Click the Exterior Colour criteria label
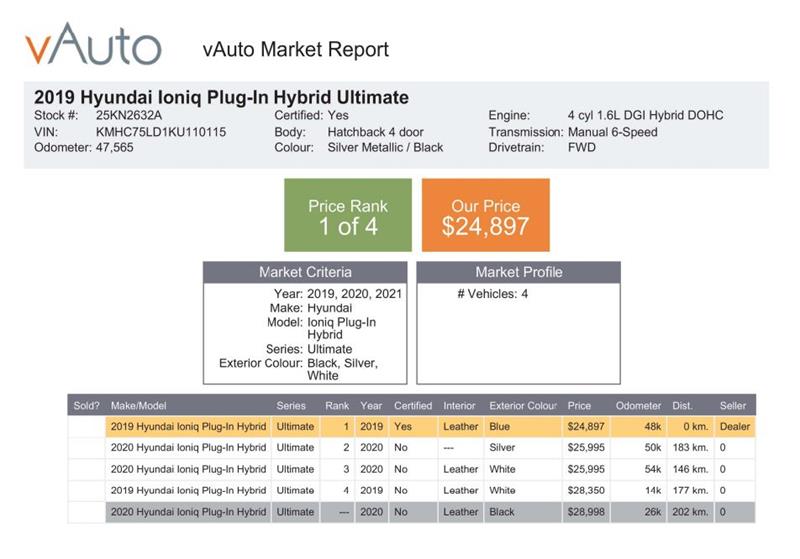This screenshot has height=559, width=800. tap(261, 363)
